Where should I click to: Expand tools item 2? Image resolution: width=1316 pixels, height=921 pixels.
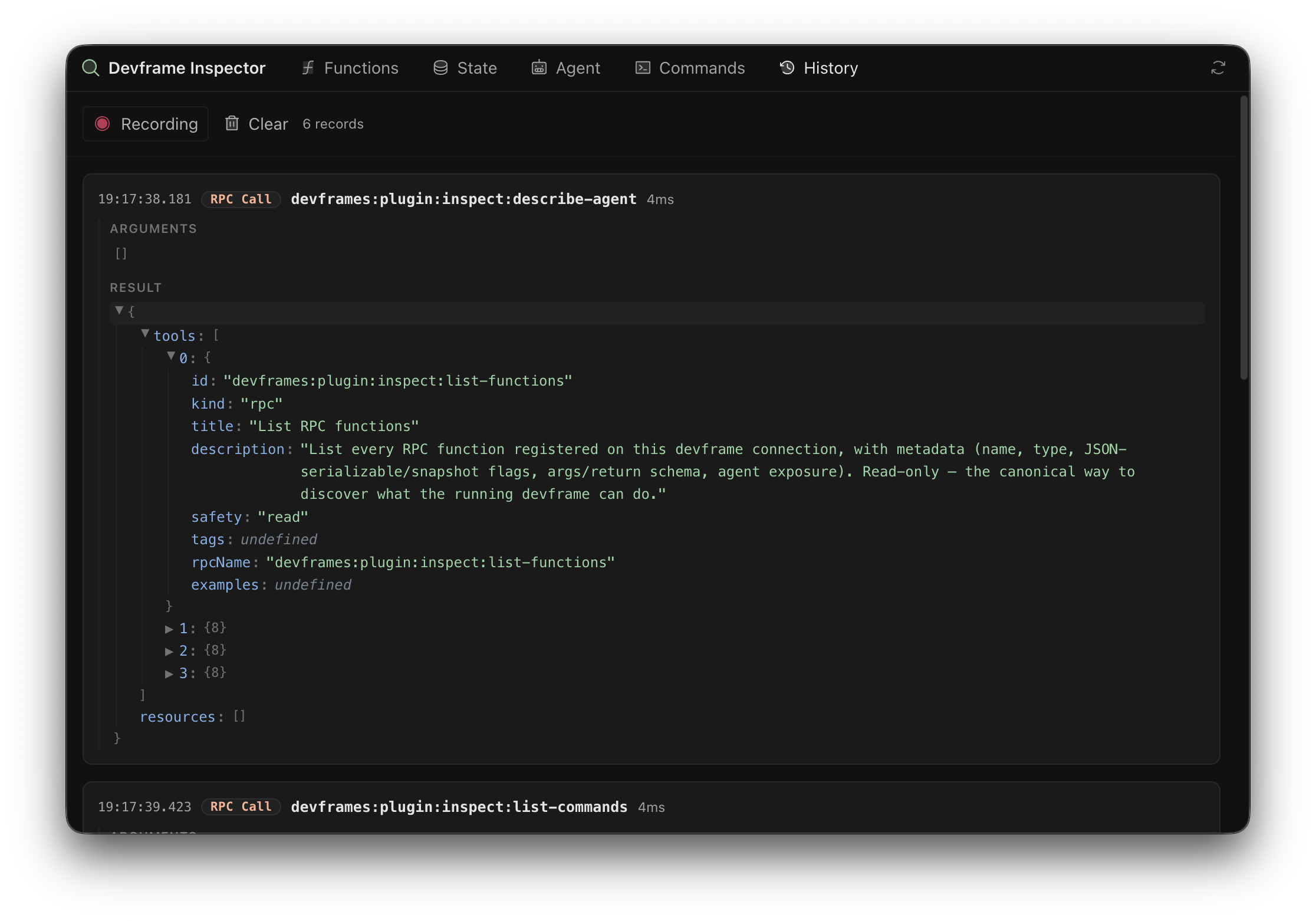coord(169,651)
